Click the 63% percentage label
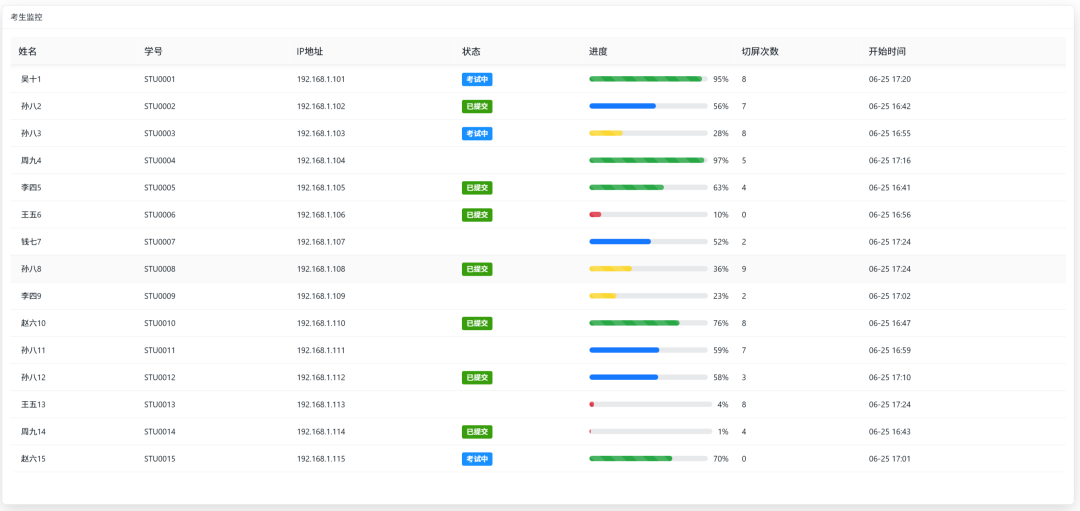 pyautogui.click(x=720, y=187)
